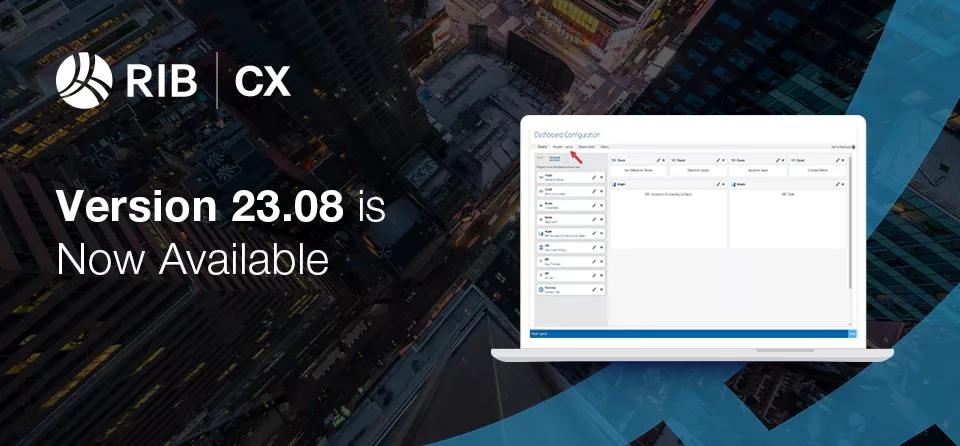Edit the Outstanding by Status graph widget
960x446 pixels.
coord(718,184)
